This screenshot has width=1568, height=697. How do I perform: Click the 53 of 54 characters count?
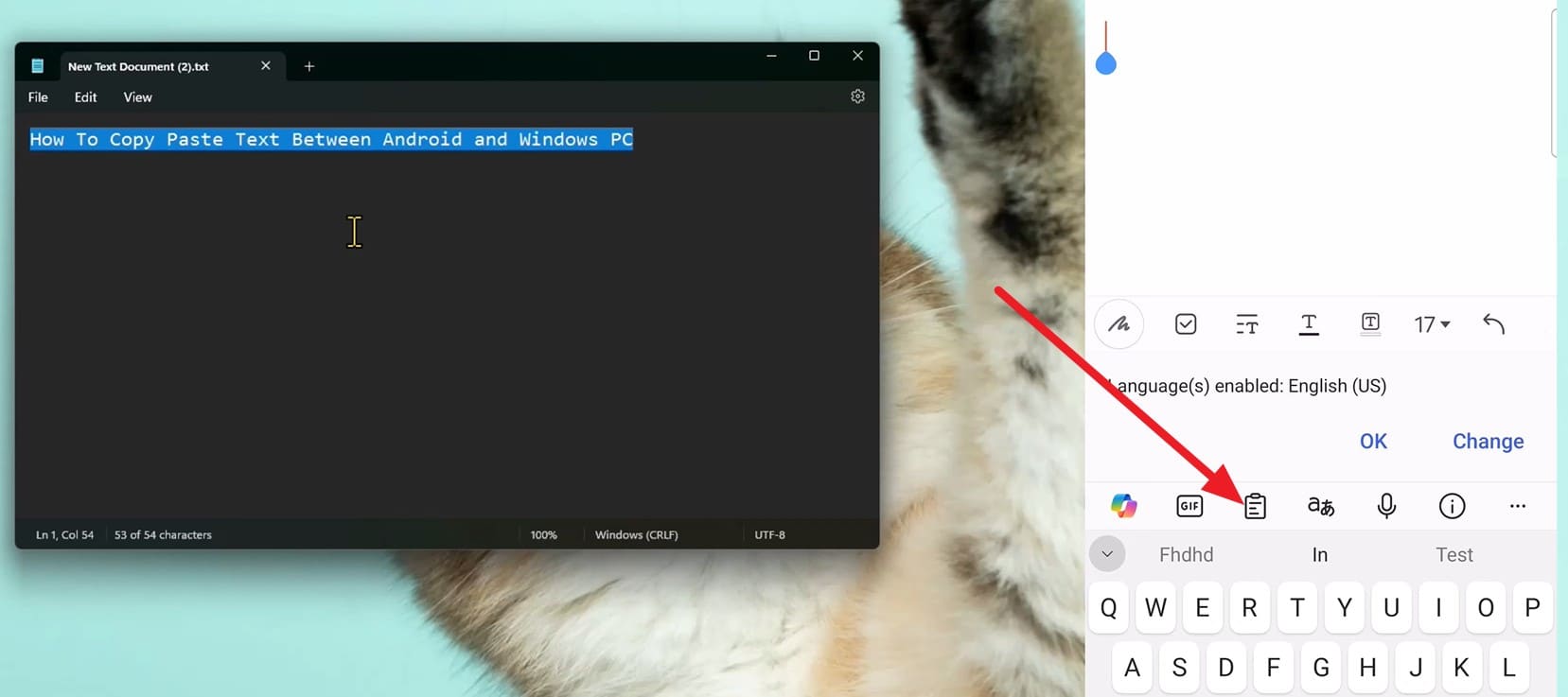point(163,535)
